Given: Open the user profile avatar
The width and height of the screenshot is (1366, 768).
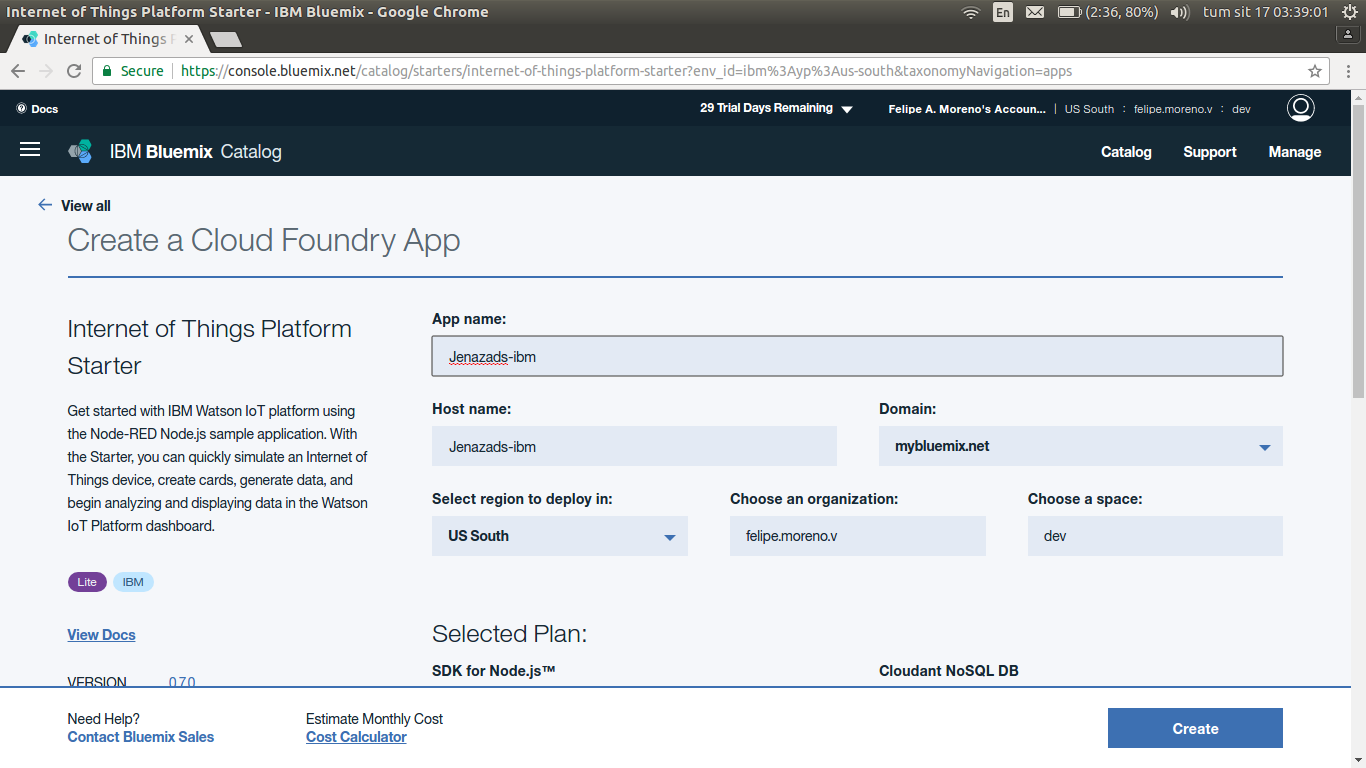Looking at the screenshot, I should (x=1300, y=108).
